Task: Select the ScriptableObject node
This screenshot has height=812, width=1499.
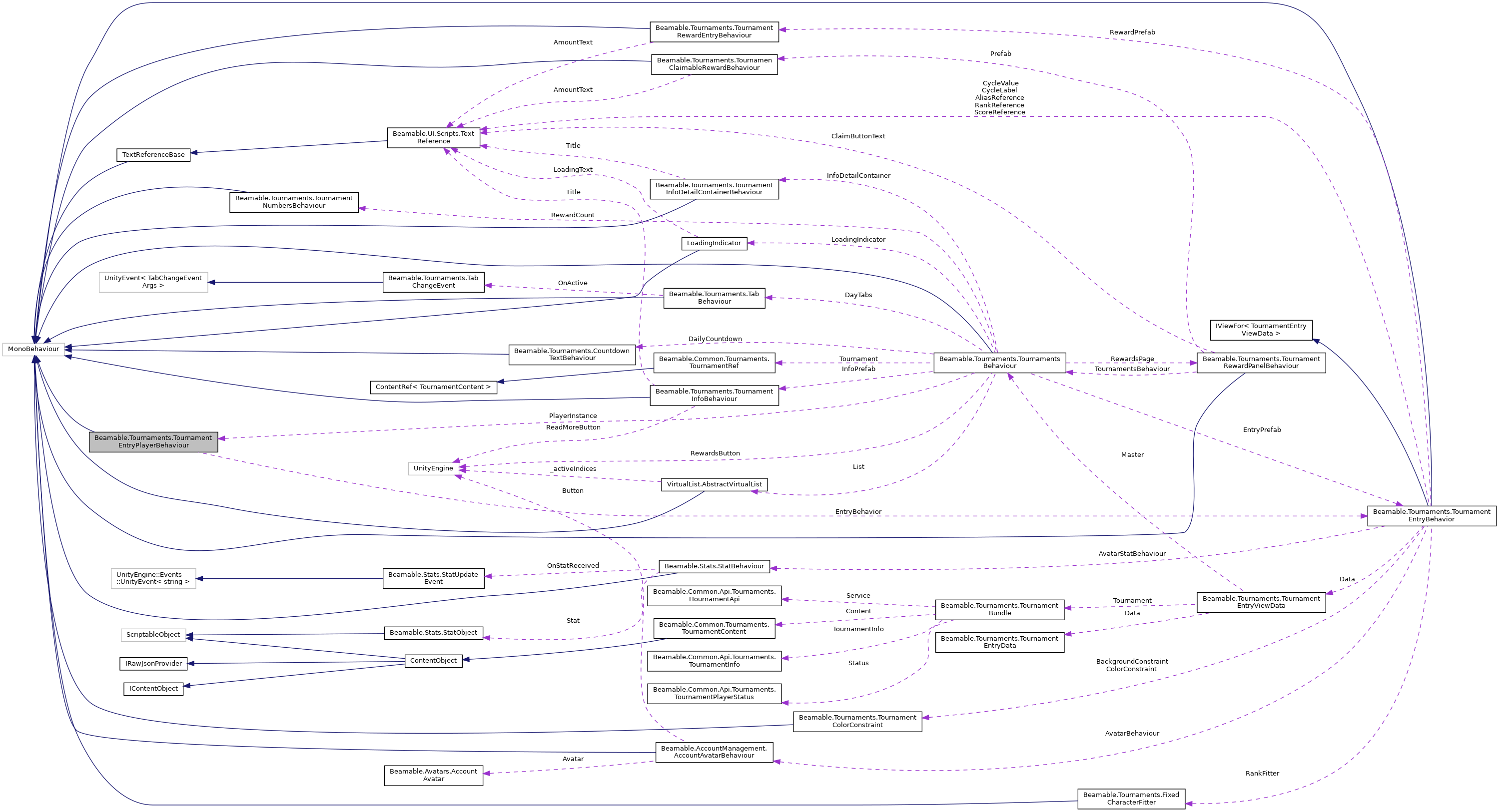Action: tap(153, 635)
